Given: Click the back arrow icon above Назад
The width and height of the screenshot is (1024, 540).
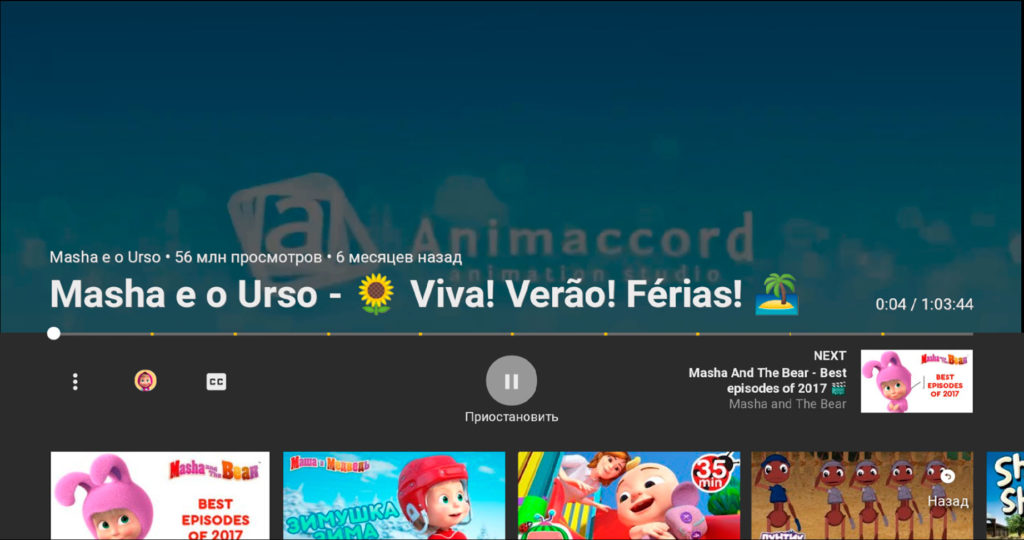Looking at the screenshot, I should pyautogui.click(x=948, y=477).
